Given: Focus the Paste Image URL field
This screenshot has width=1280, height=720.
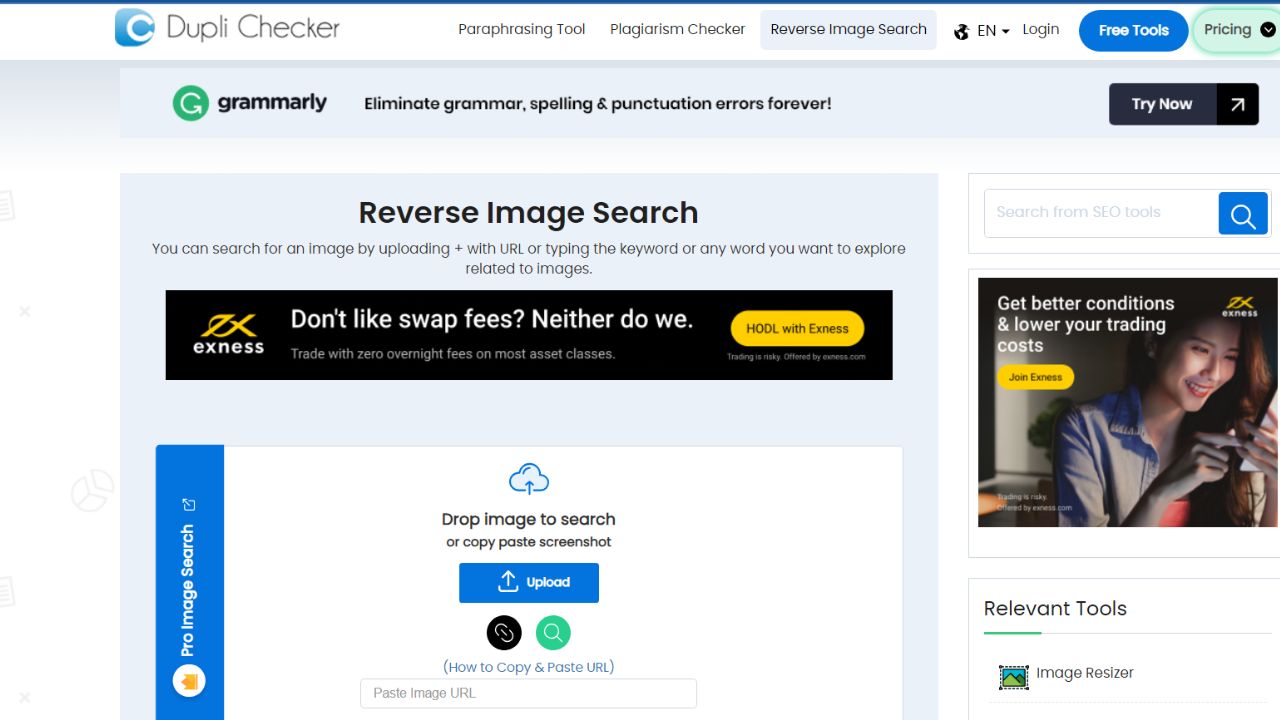Looking at the screenshot, I should click(x=528, y=693).
